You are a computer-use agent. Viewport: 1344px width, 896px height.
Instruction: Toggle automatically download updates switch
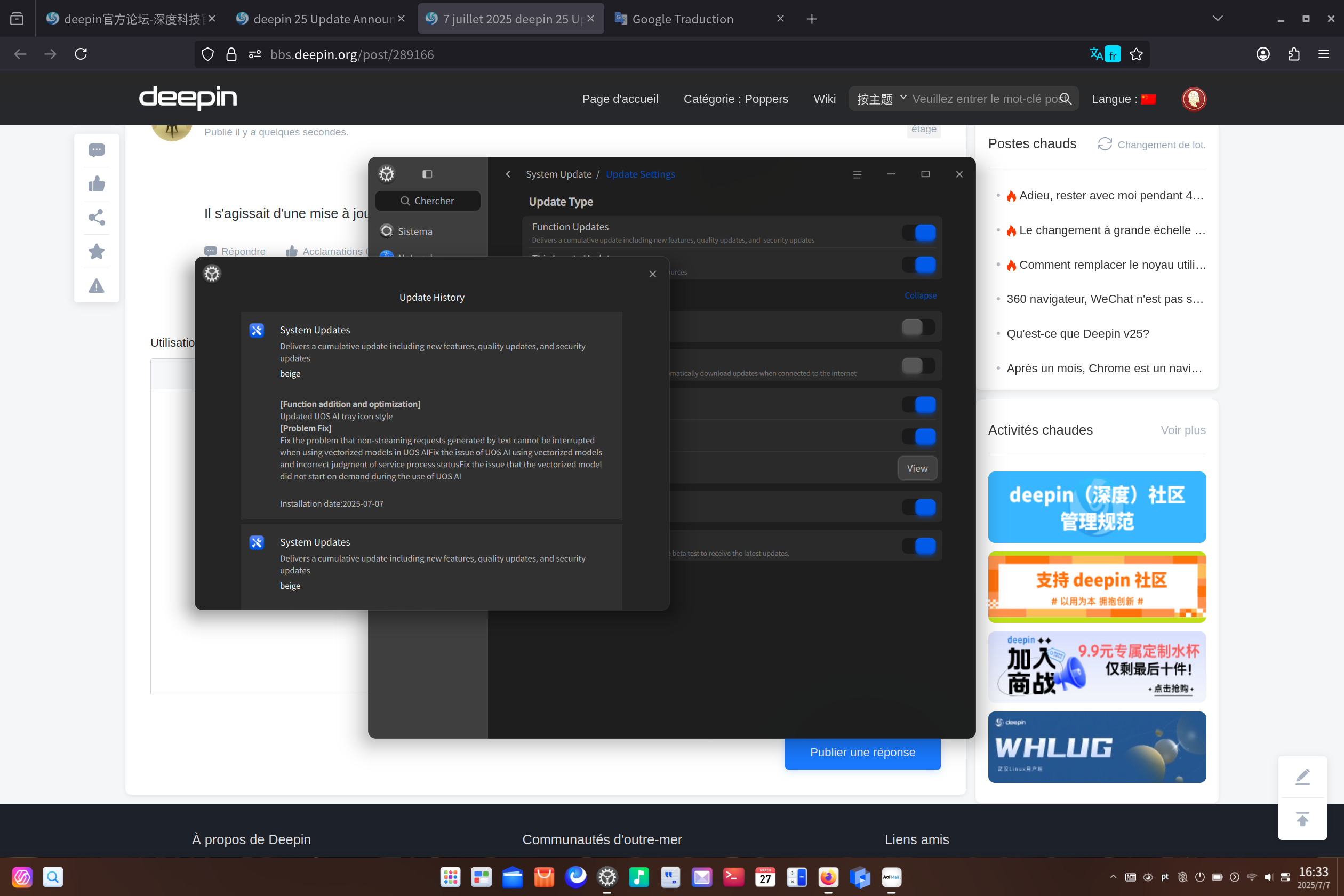918,366
